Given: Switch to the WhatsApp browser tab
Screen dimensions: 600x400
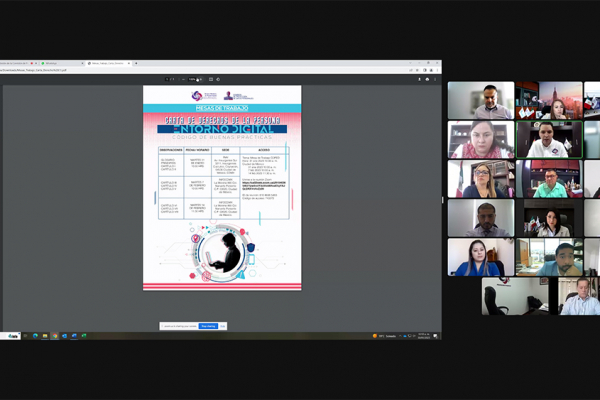Looking at the screenshot, I should pyautogui.click(x=61, y=63).
